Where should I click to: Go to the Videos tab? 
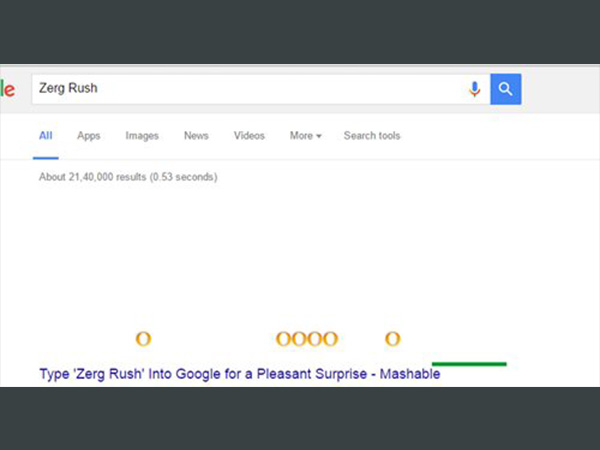[249, 135]
